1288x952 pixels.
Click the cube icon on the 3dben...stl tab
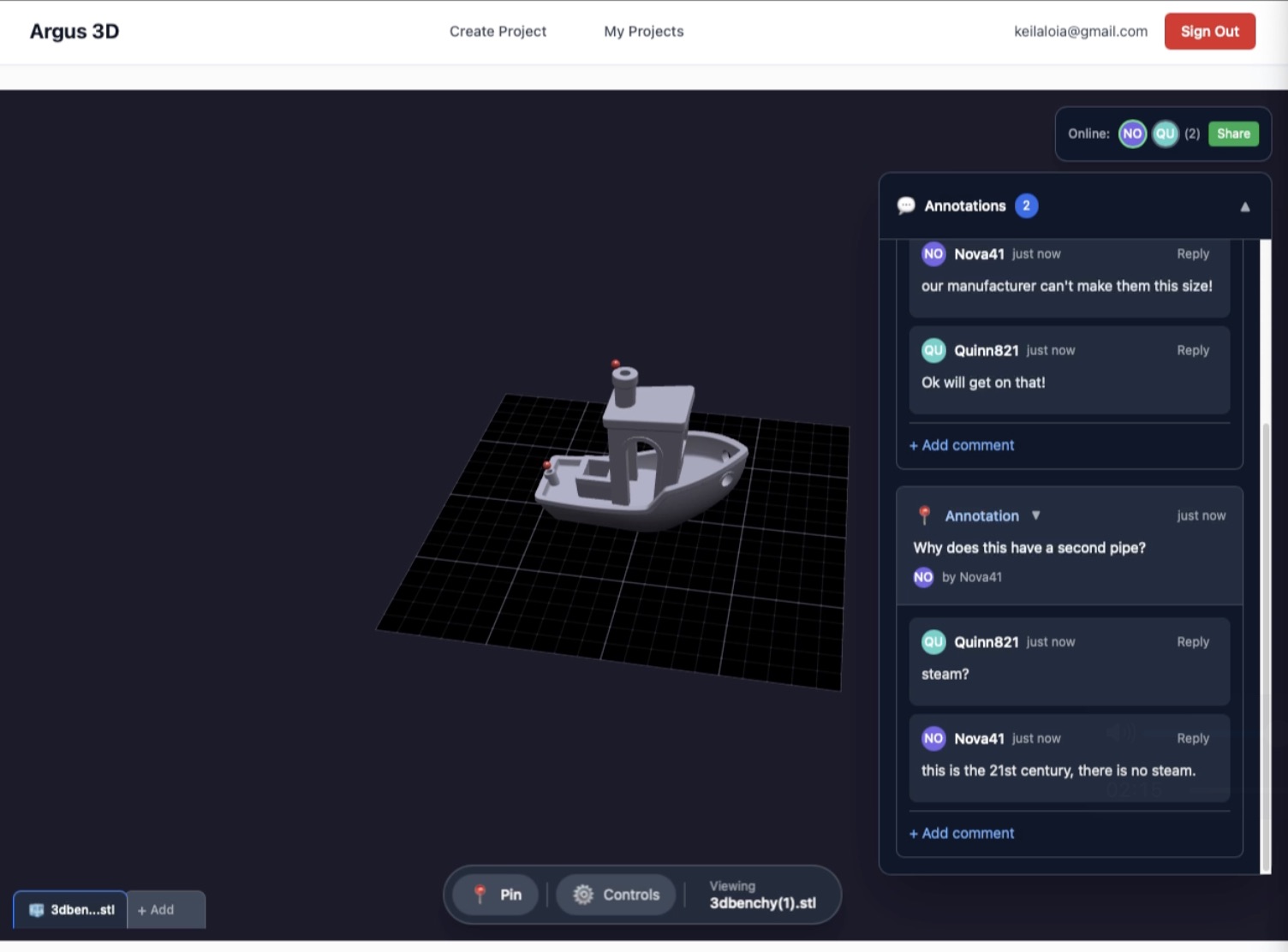click(36, 910)
